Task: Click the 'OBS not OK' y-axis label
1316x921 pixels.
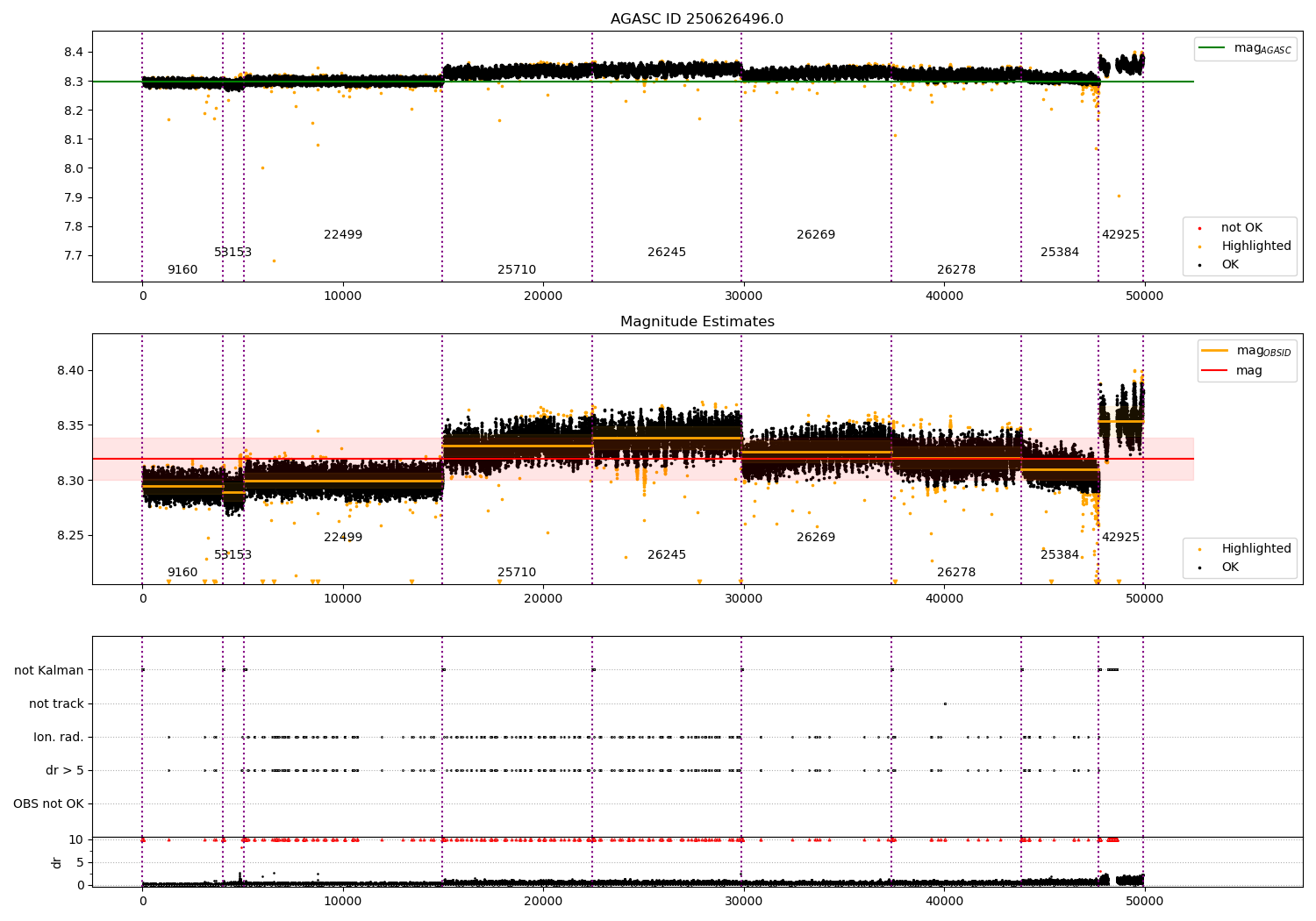Action: pos(49,804)
